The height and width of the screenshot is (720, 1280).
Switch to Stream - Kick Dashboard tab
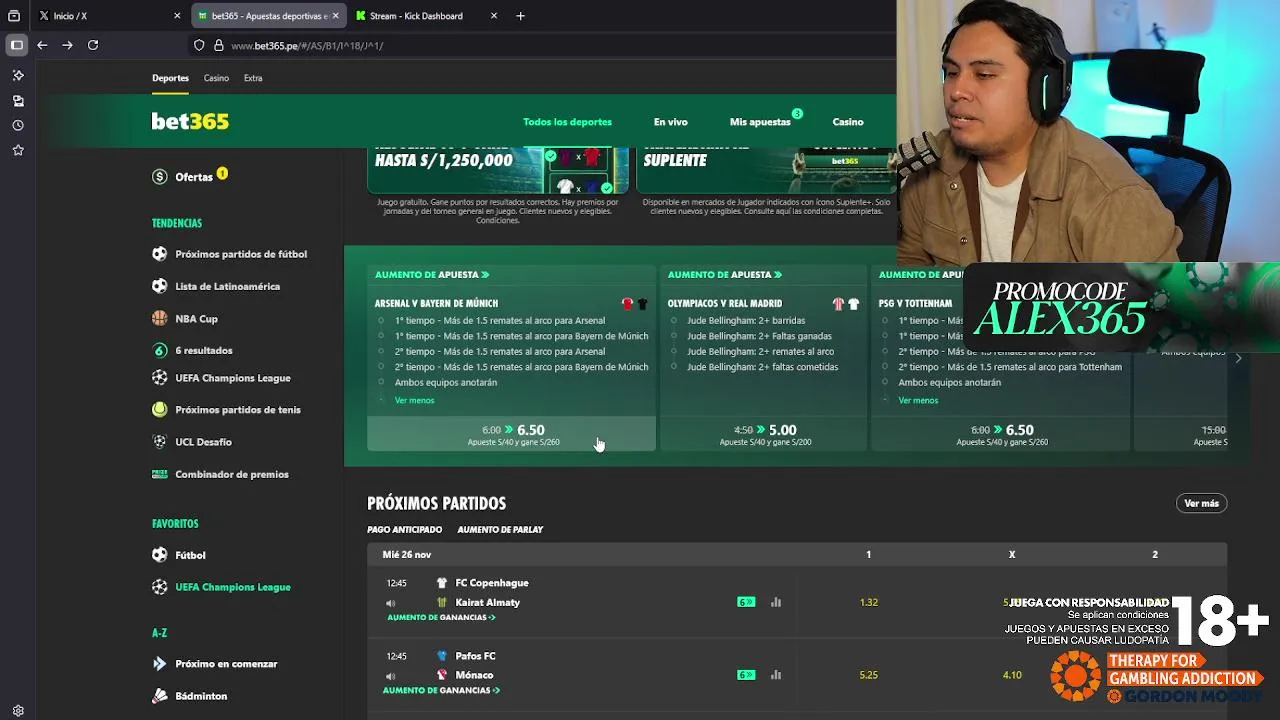point(425,16)
